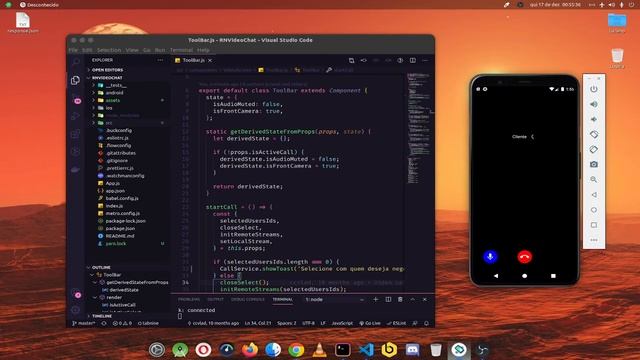
Task: Collapse RNVIDEOCHAT folder section
Action: click(107, 78)
